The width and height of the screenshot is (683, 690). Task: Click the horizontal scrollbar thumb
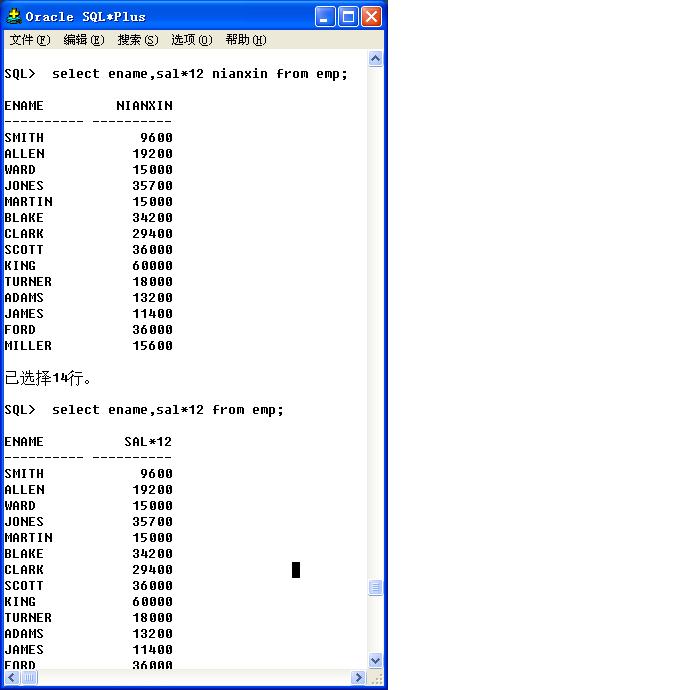pyautogui.click(x=29, y=677)
